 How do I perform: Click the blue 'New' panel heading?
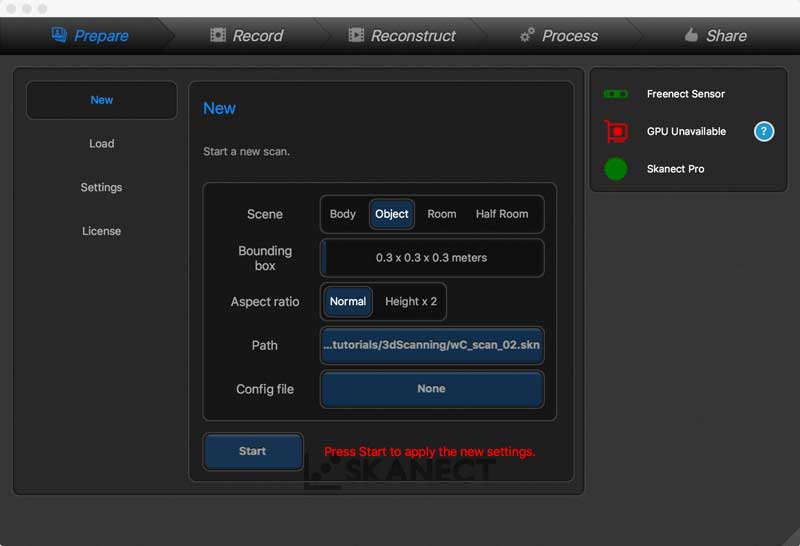(x=219, y=108)
